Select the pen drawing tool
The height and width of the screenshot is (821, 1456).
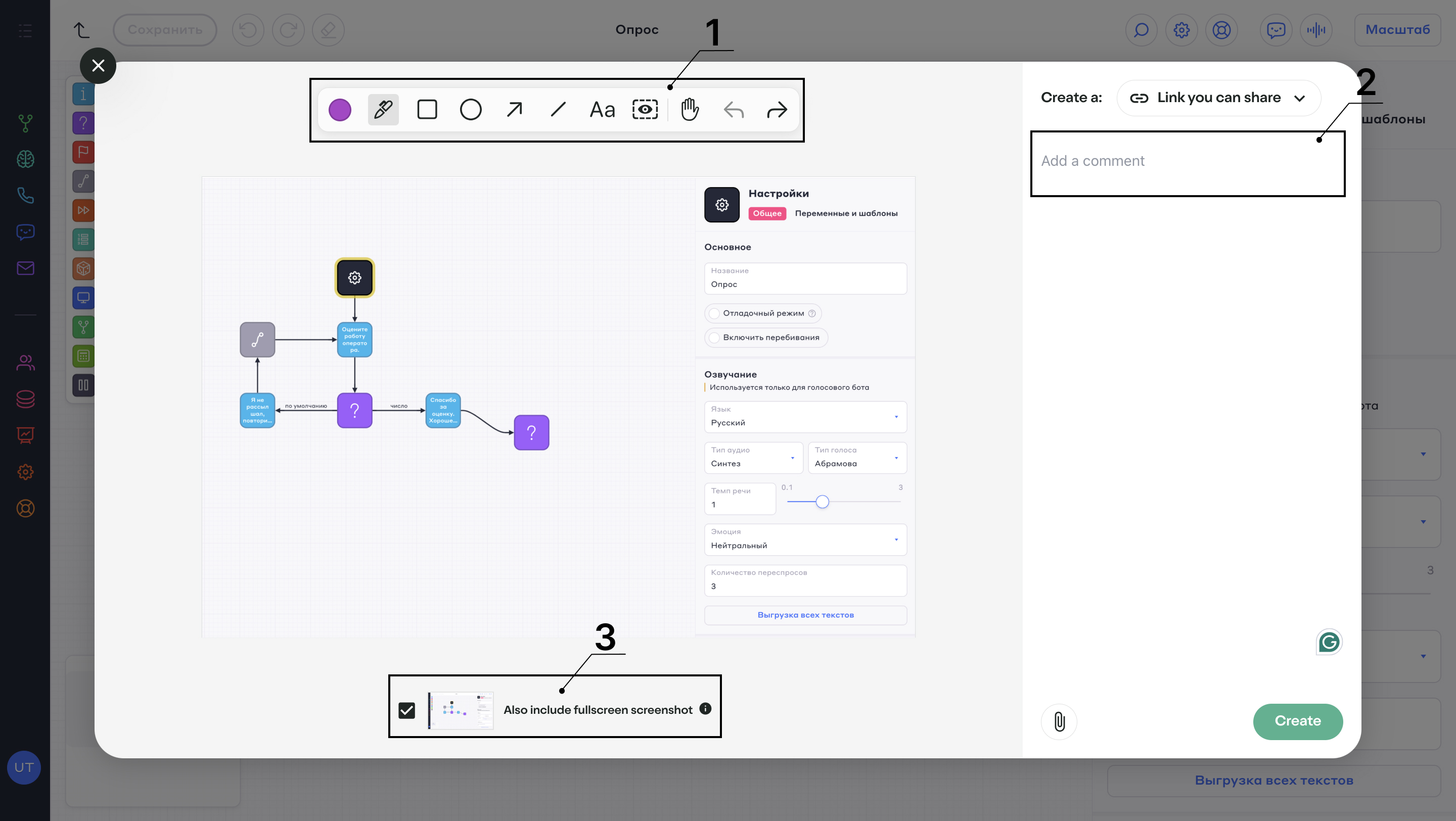383,110
